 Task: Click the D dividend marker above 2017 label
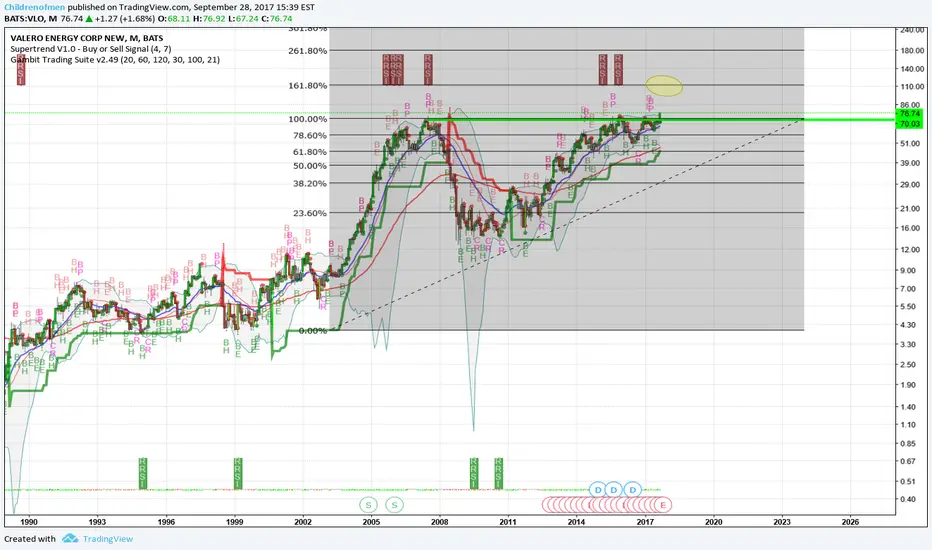(x=633, y=489)
